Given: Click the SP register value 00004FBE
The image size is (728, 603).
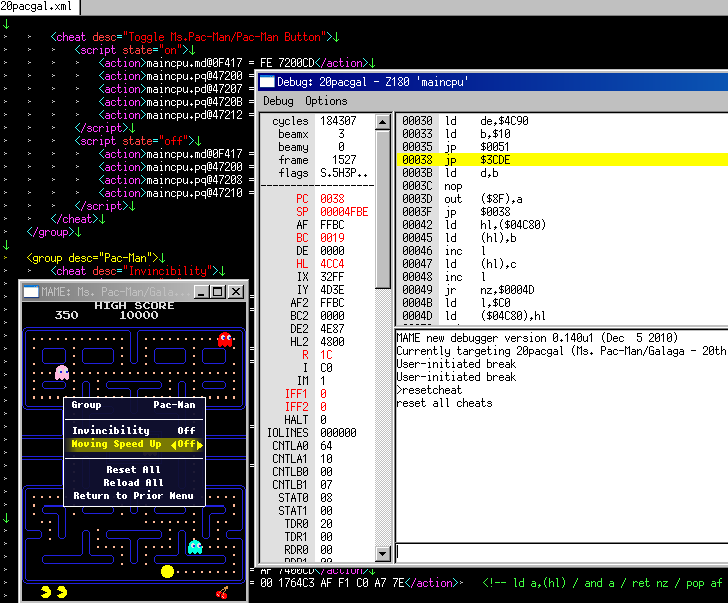Looking at the screenshot, I should click(344, 212).
